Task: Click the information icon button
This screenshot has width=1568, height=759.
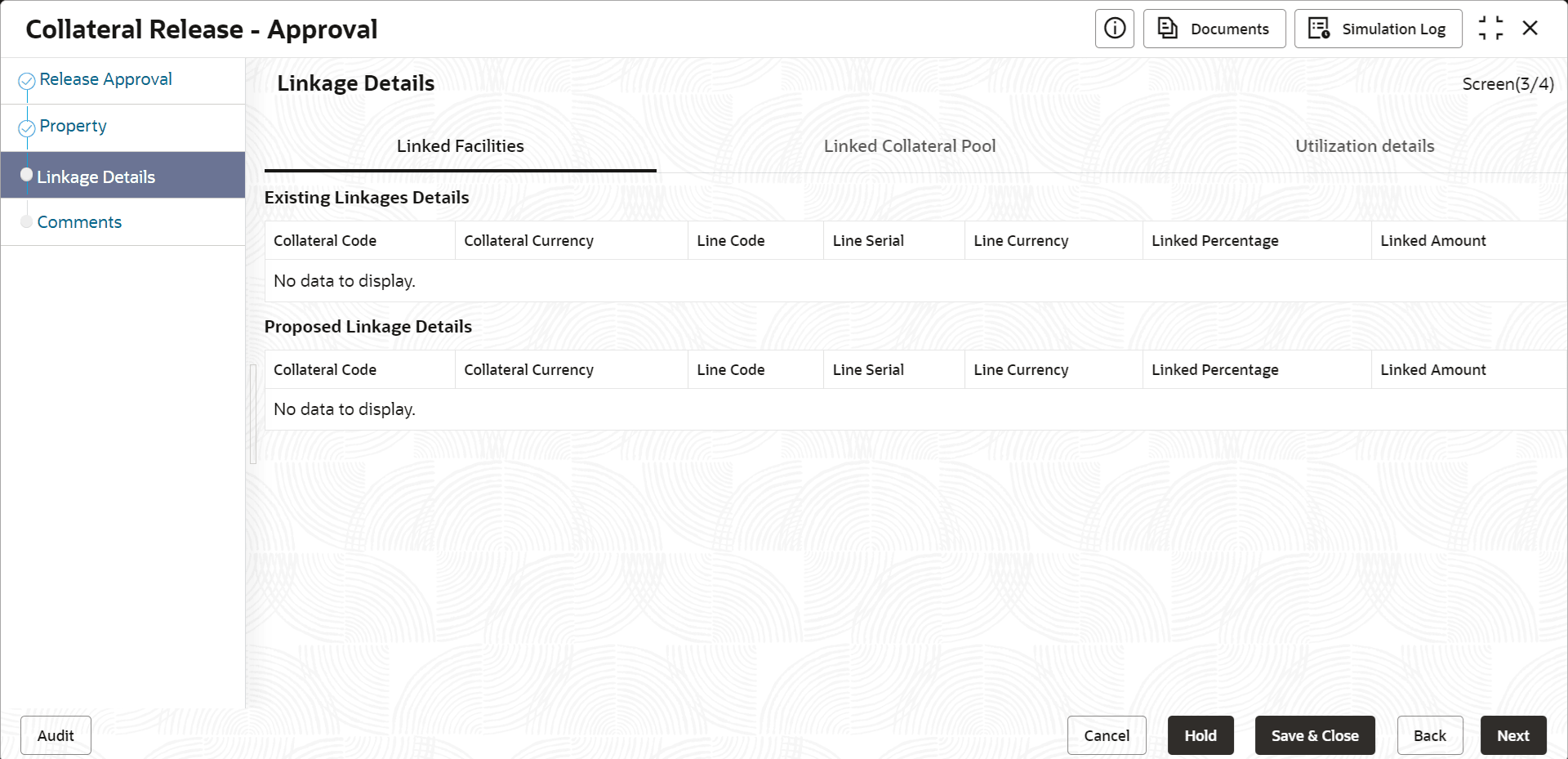Action: [x=1114, y=29]
